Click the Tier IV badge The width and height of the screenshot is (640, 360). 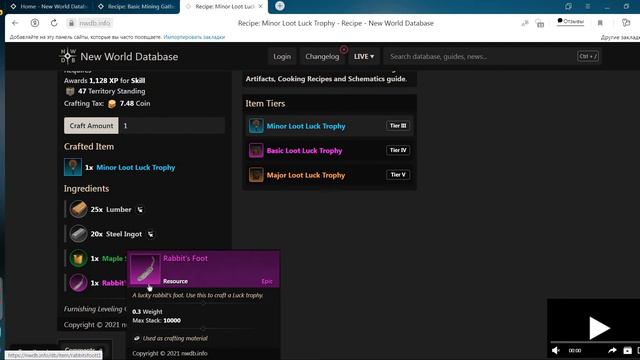click(x=398, y=150)
